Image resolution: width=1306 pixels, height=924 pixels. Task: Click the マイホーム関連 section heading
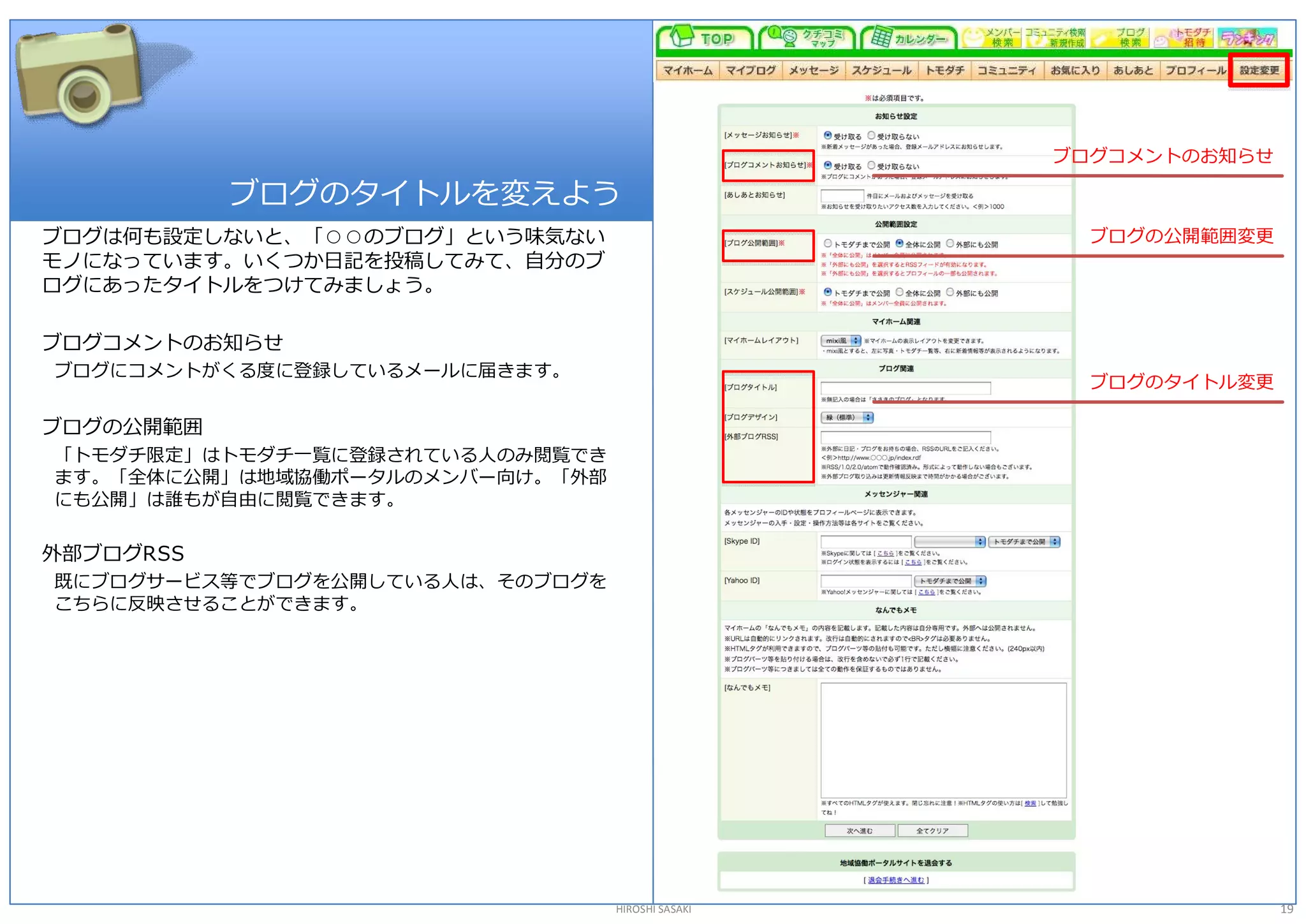pyautogui.click(x=896, y=321)
